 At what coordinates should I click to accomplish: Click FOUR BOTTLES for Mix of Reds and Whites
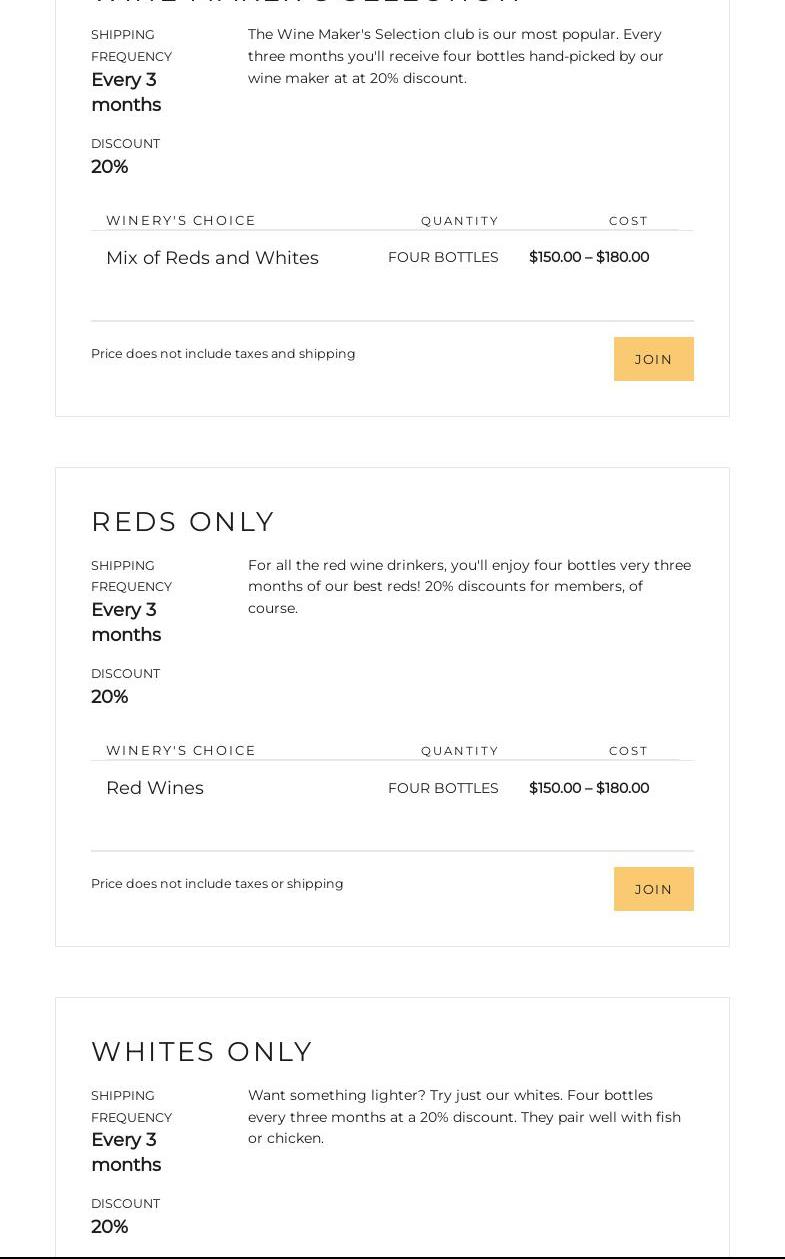tap(443, 257)
